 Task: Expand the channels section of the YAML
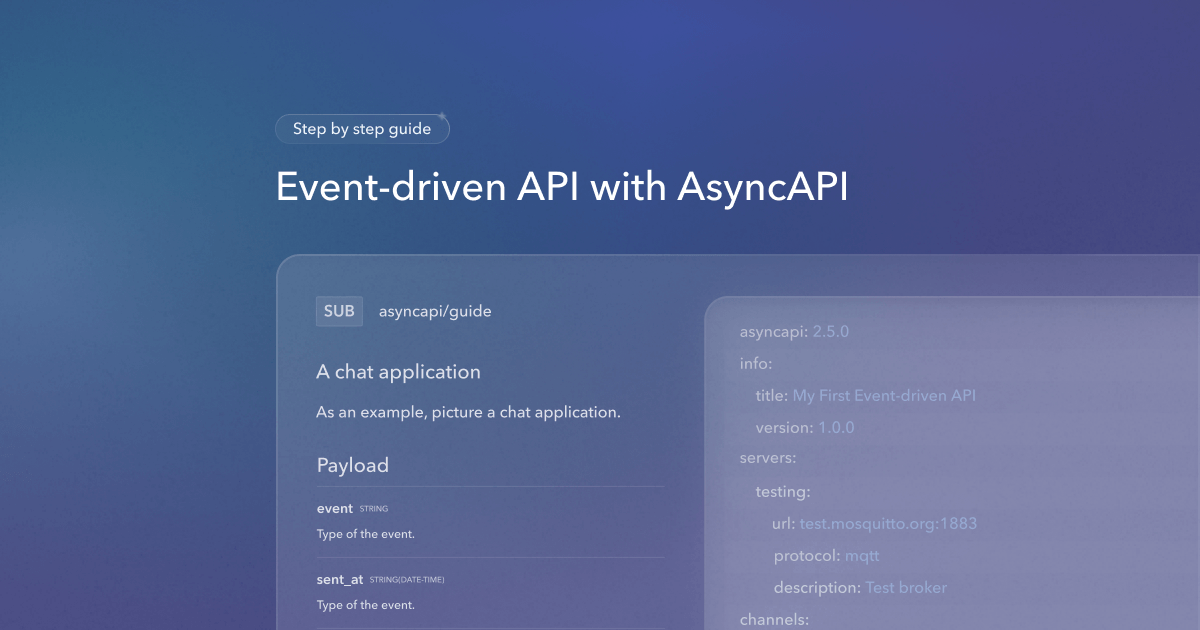[775, 619]
